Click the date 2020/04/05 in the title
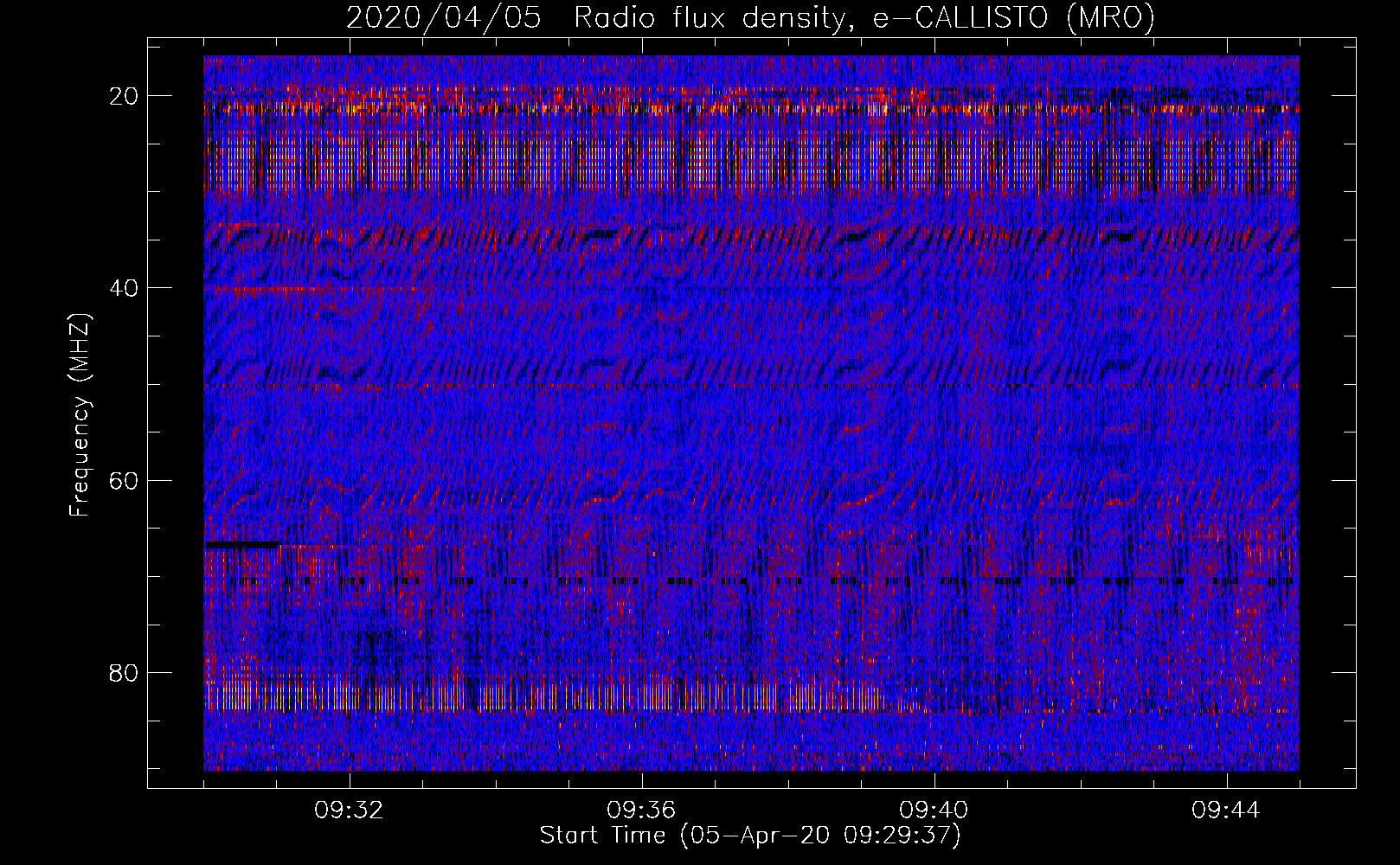The width and height of the screenshot is (1400, 865). [444, 17]
